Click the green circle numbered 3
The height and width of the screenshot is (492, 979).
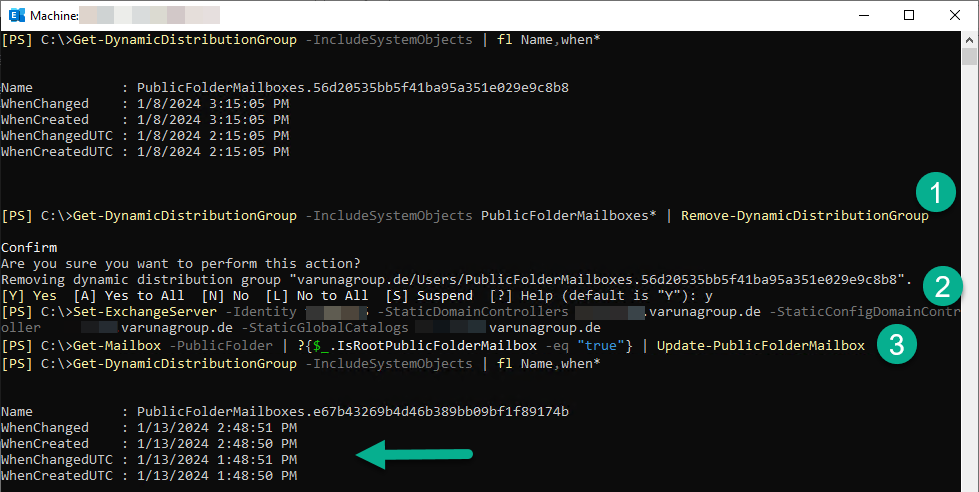896,345
